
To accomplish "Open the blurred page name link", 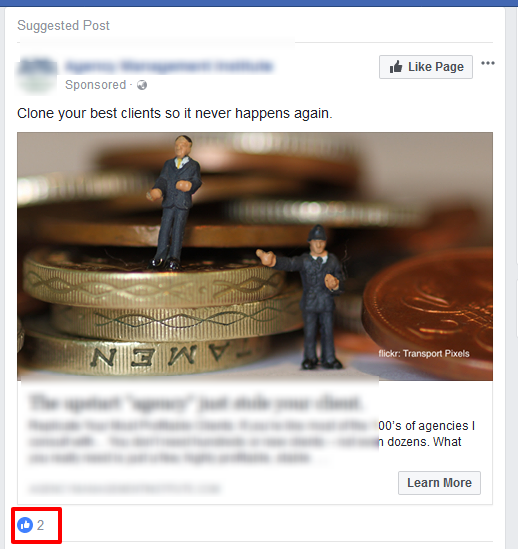I will coord(169,66).
